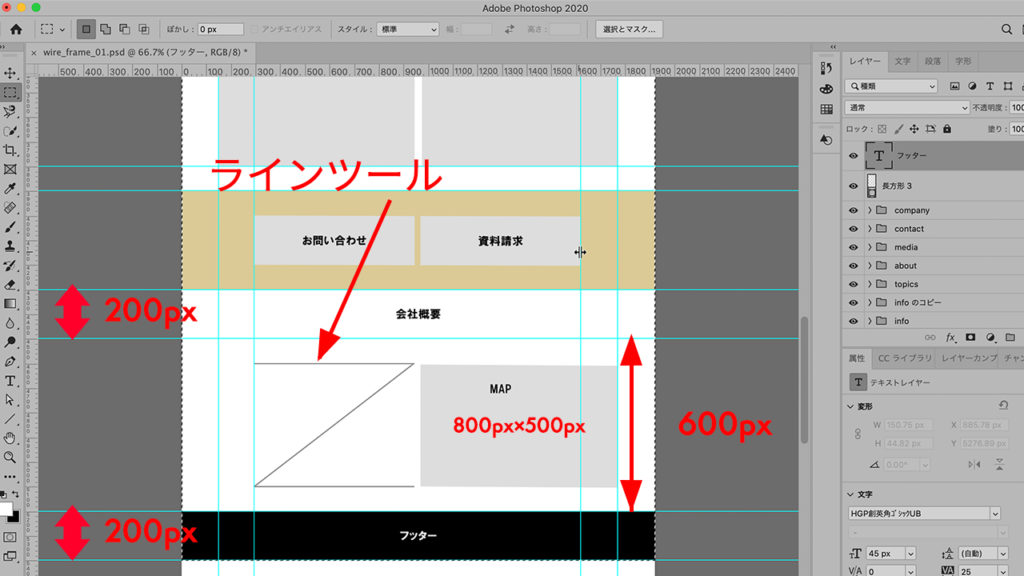The image size is (1024, 576).
Task: Switch to the レイヤーカンプ tab
Action: coord(969,358)
